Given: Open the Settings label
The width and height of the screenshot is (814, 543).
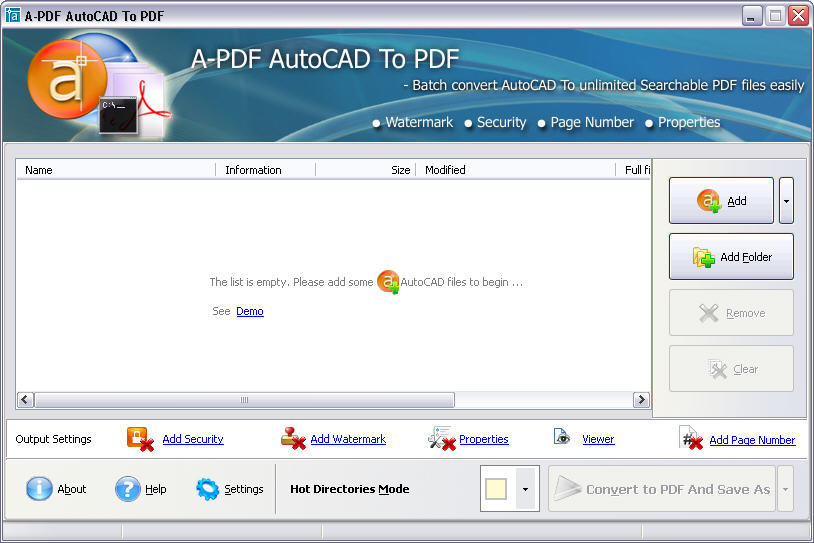Looking at the screenshot, I should [243, 489].
